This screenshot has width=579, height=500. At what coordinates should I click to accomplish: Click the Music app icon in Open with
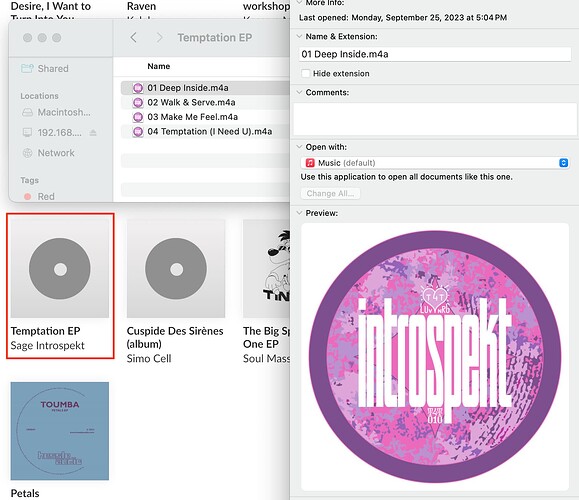310,163
